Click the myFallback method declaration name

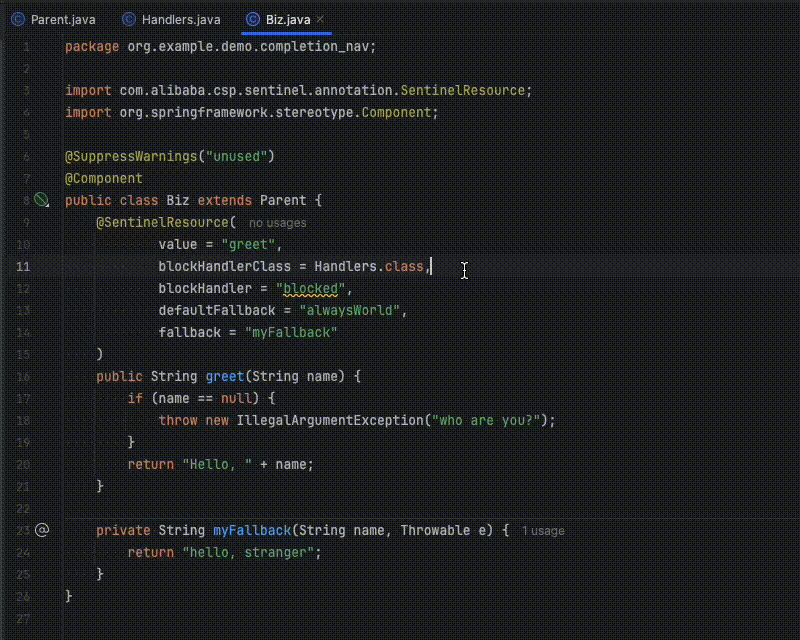pos(252,530)
